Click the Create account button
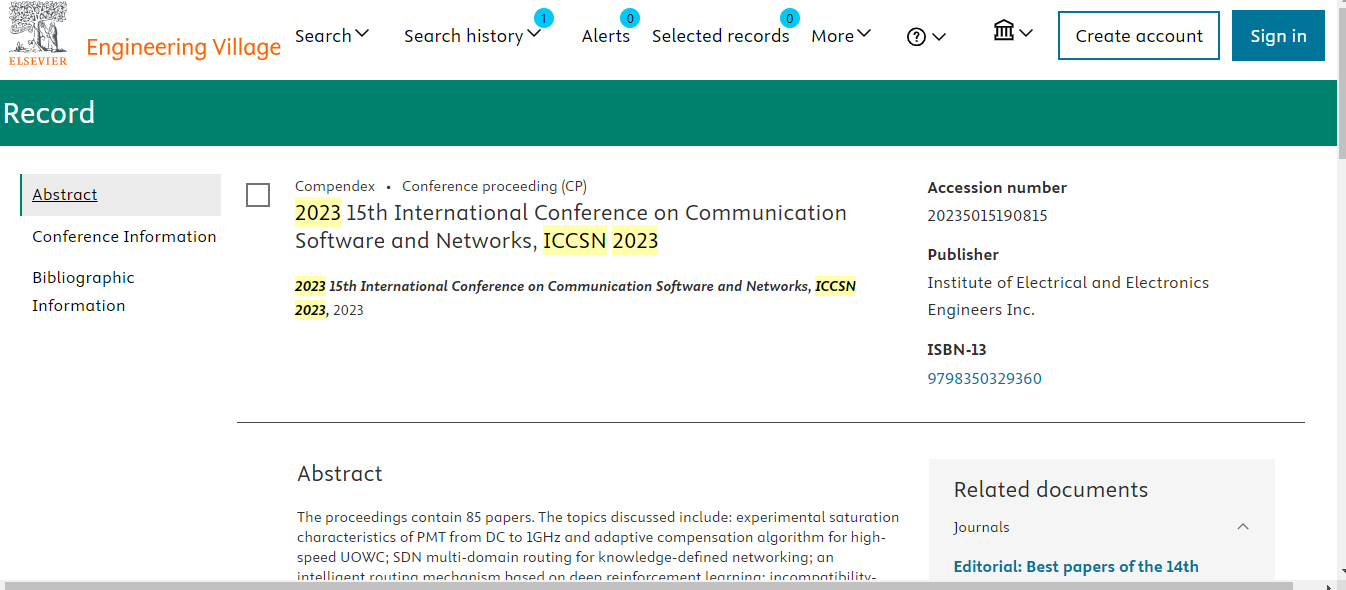1346x590 pixels. (x=1139, y=36)
